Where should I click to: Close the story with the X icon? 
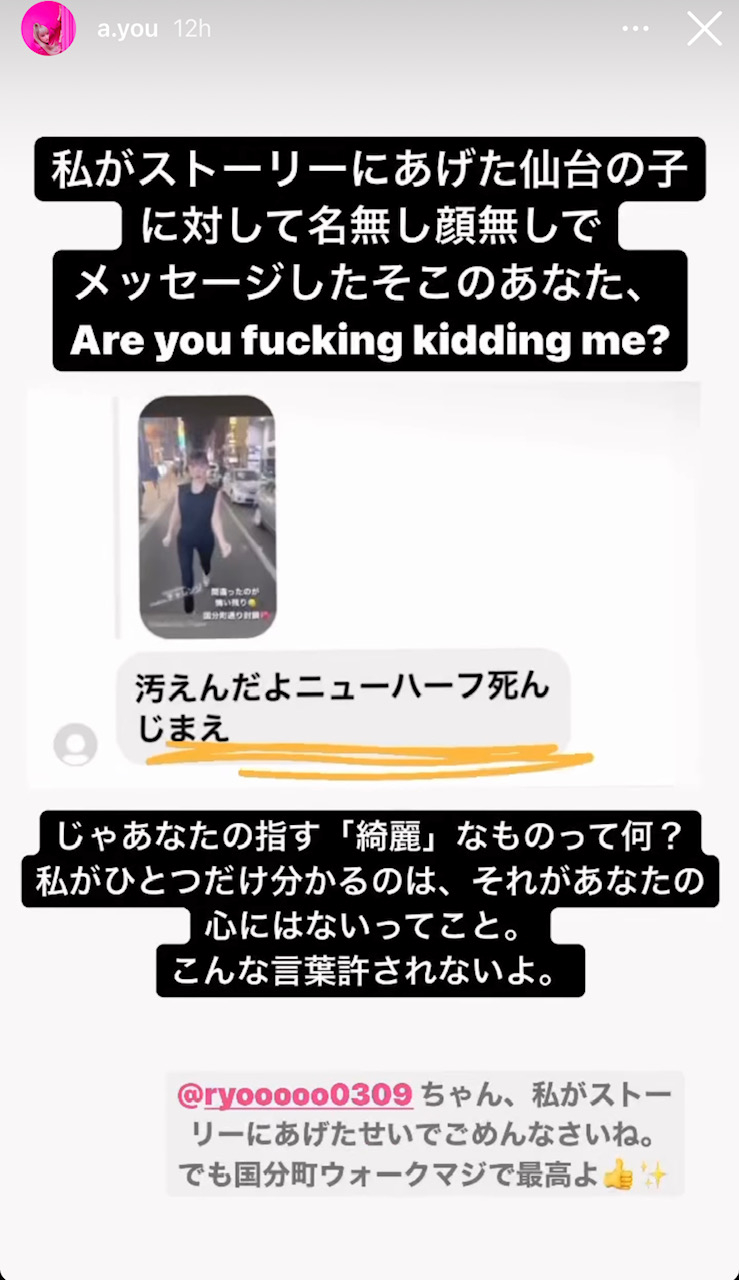click(x=704, y=28)
